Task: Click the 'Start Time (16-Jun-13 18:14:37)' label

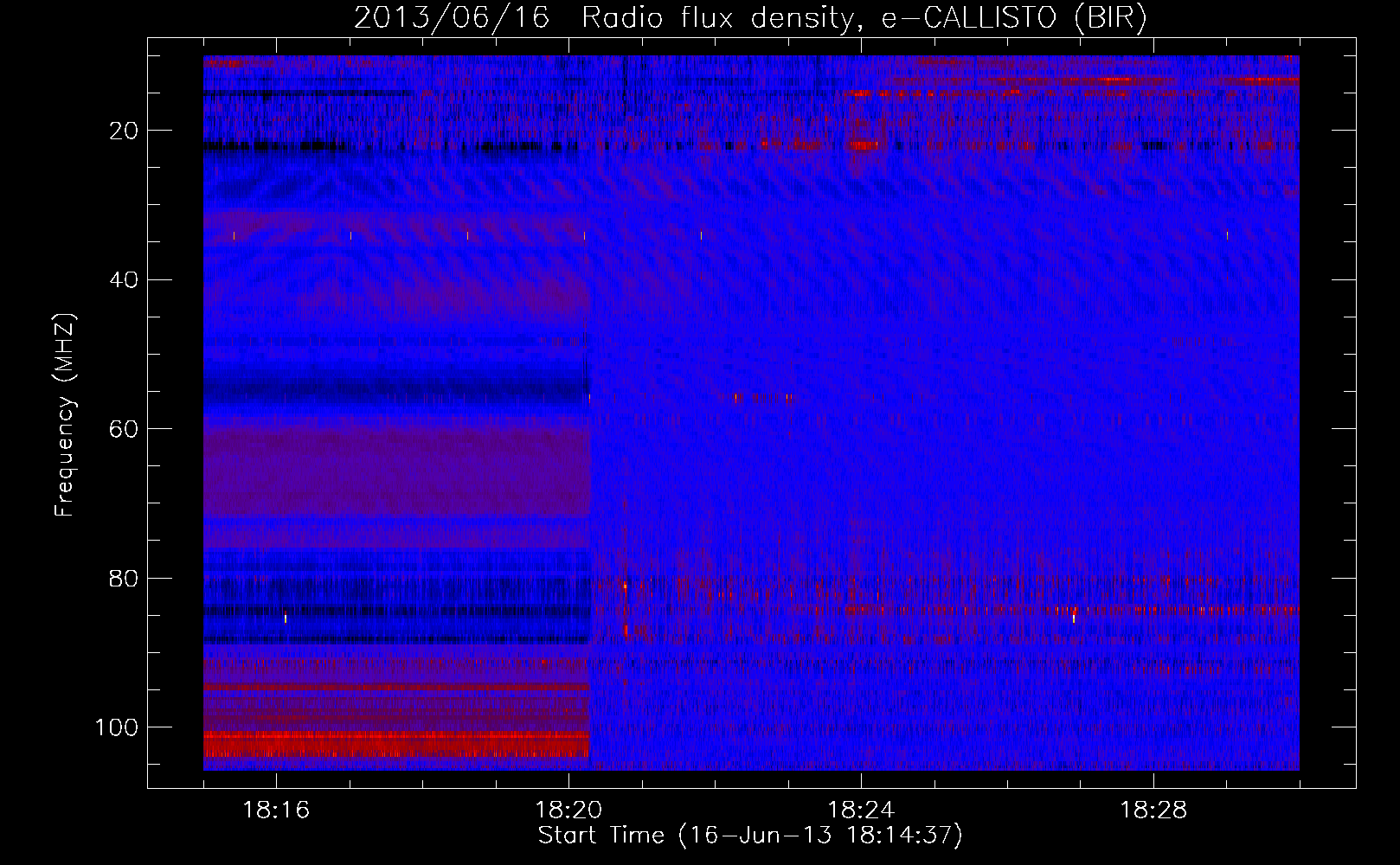Action: pos(750,836)
